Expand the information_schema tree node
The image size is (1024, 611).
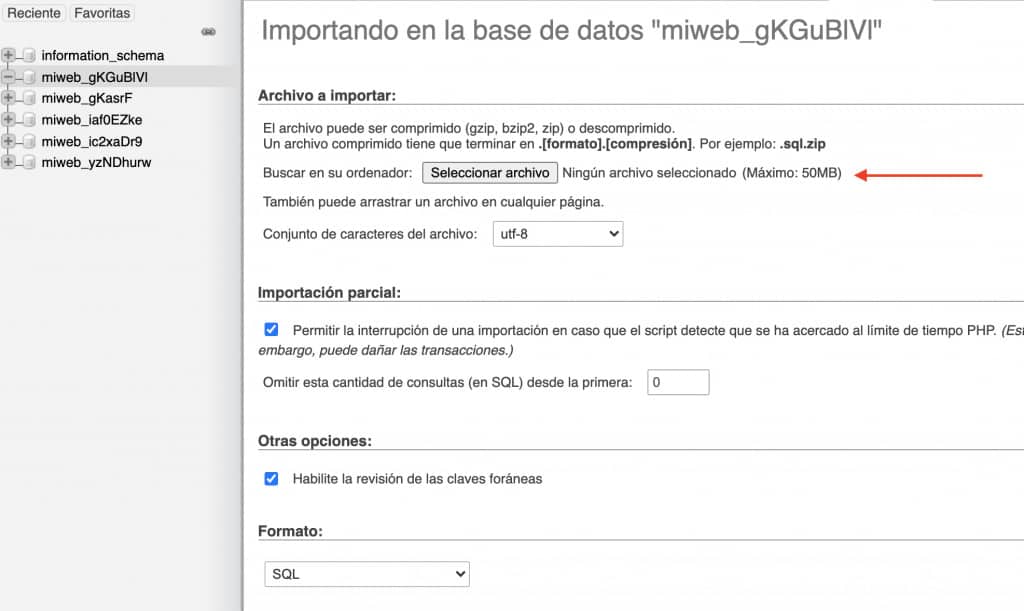9,54
